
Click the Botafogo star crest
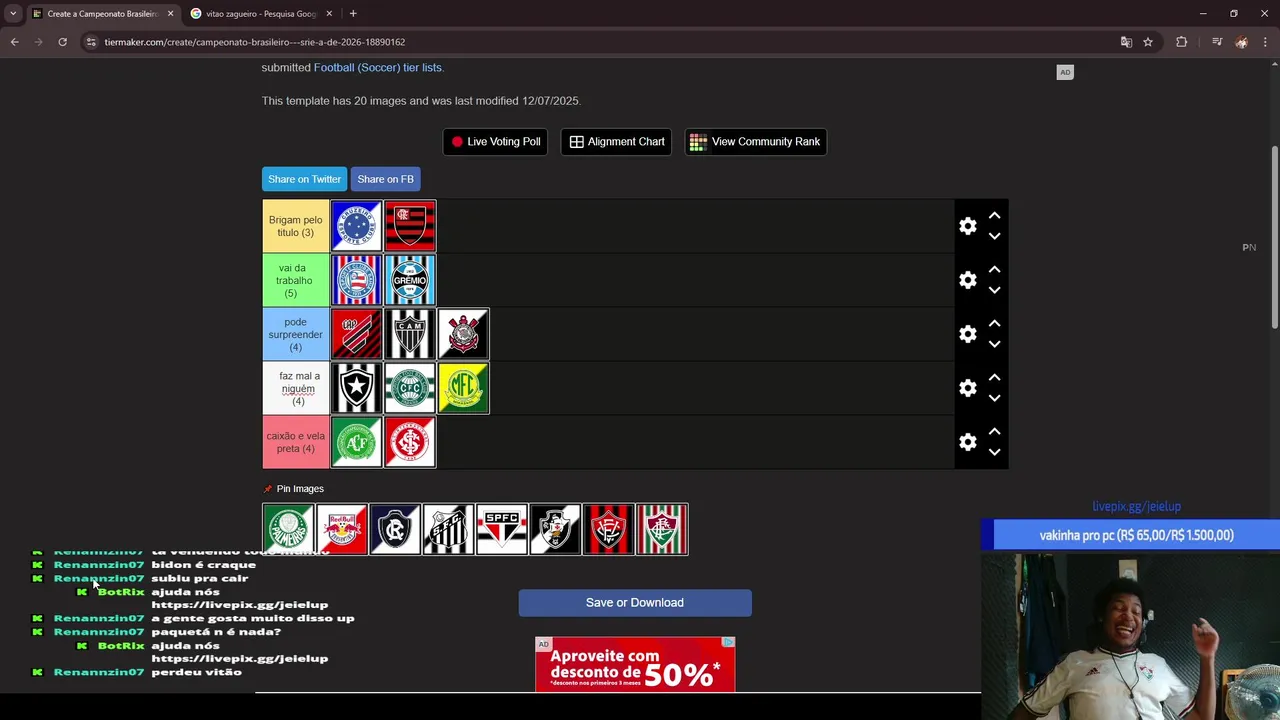[356, 388]
